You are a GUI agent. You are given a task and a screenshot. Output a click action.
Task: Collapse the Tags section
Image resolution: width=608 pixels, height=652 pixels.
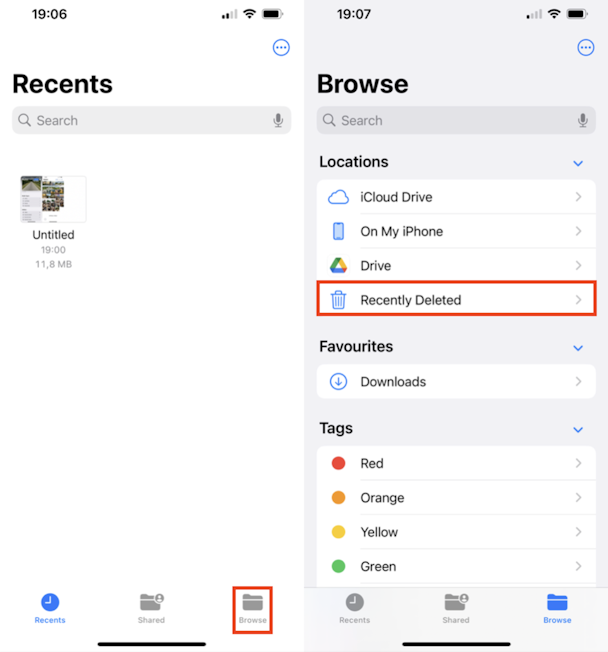tap(578, 430)
